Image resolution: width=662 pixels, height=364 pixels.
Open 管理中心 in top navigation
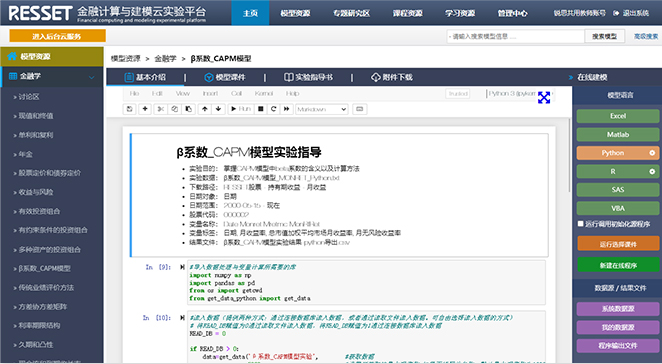(512, 13)
